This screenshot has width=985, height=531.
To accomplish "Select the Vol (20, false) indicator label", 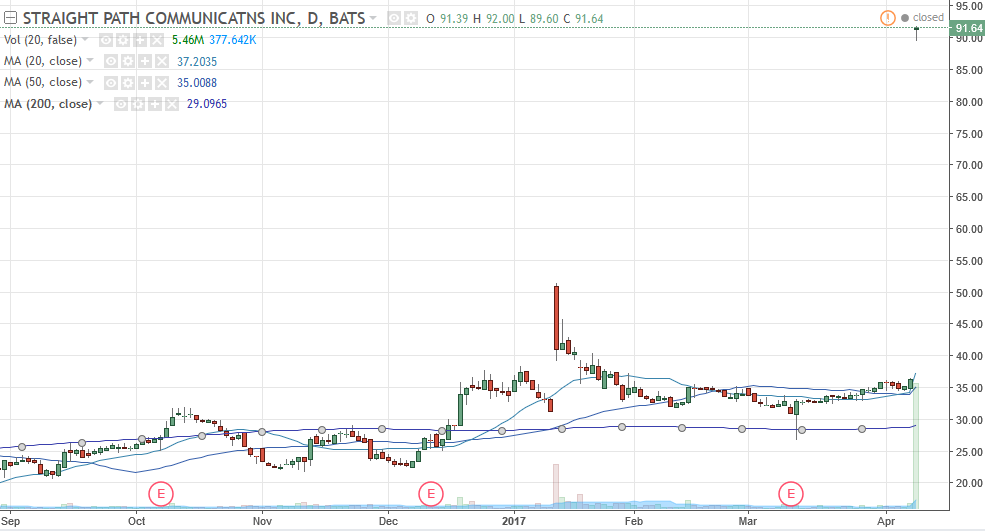I will click(40, 40).
